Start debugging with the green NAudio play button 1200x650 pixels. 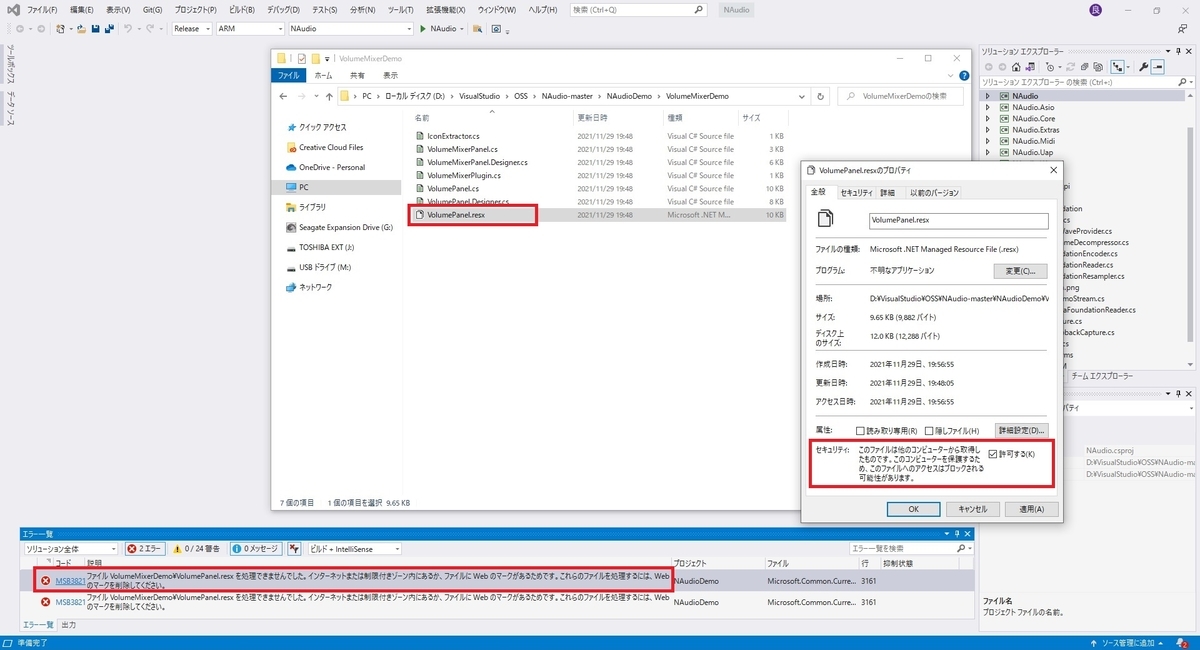point(423,30)
